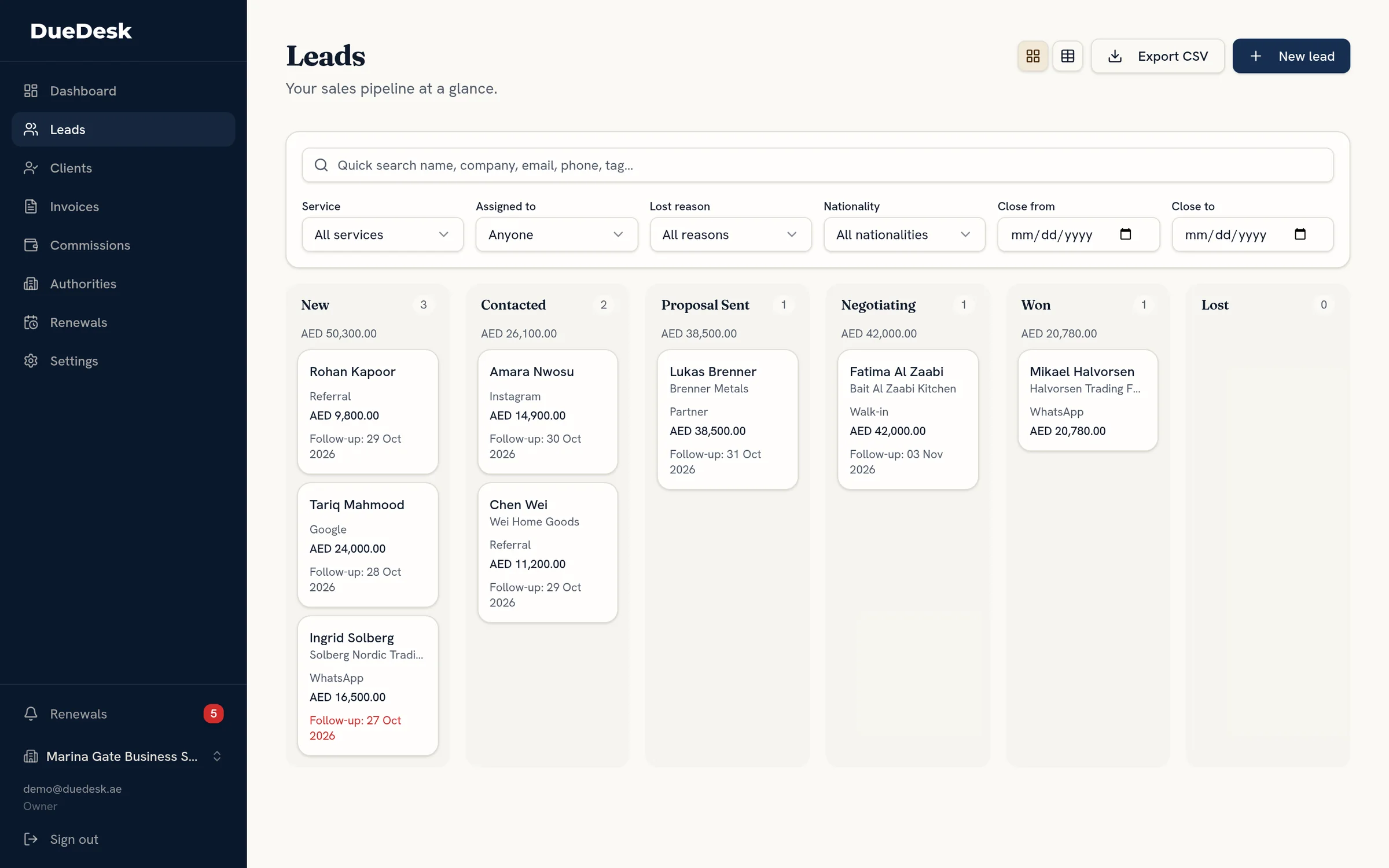
Task: Open the All reasons dropdown
Action: 730,234
